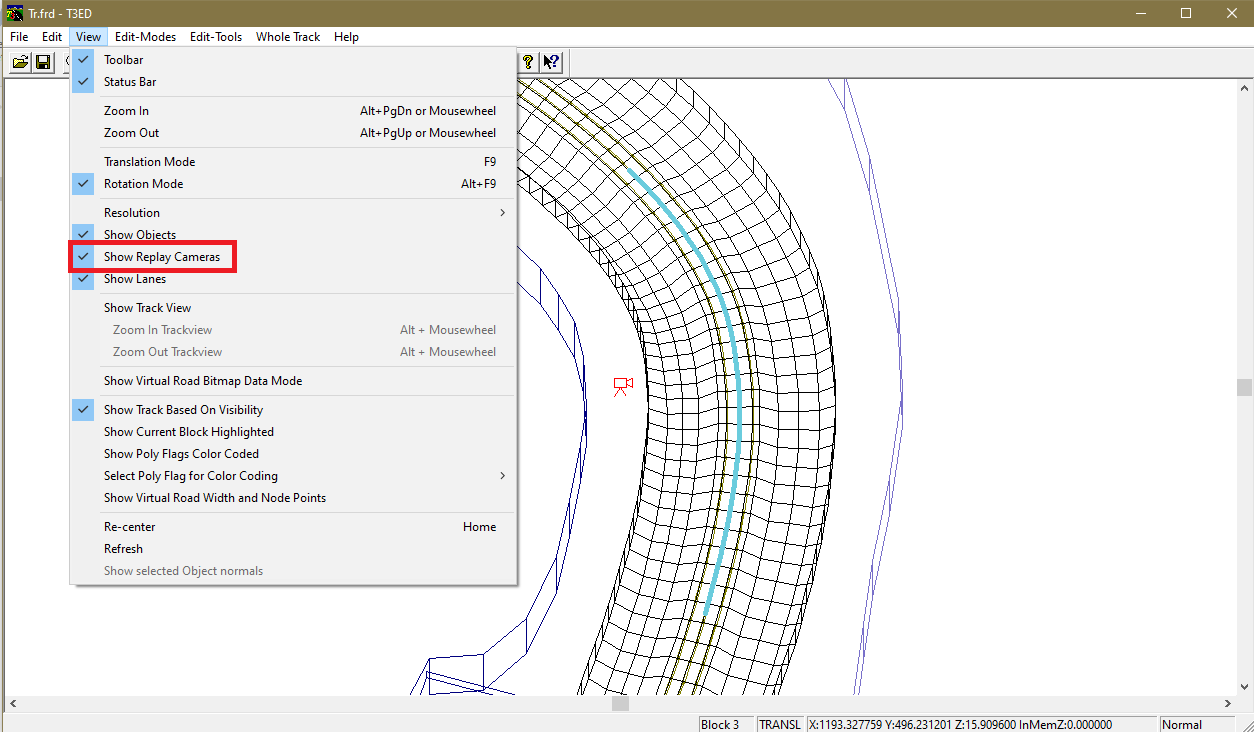Choose Re-center menu entry
1254x732 pixels.
[293, 527]
